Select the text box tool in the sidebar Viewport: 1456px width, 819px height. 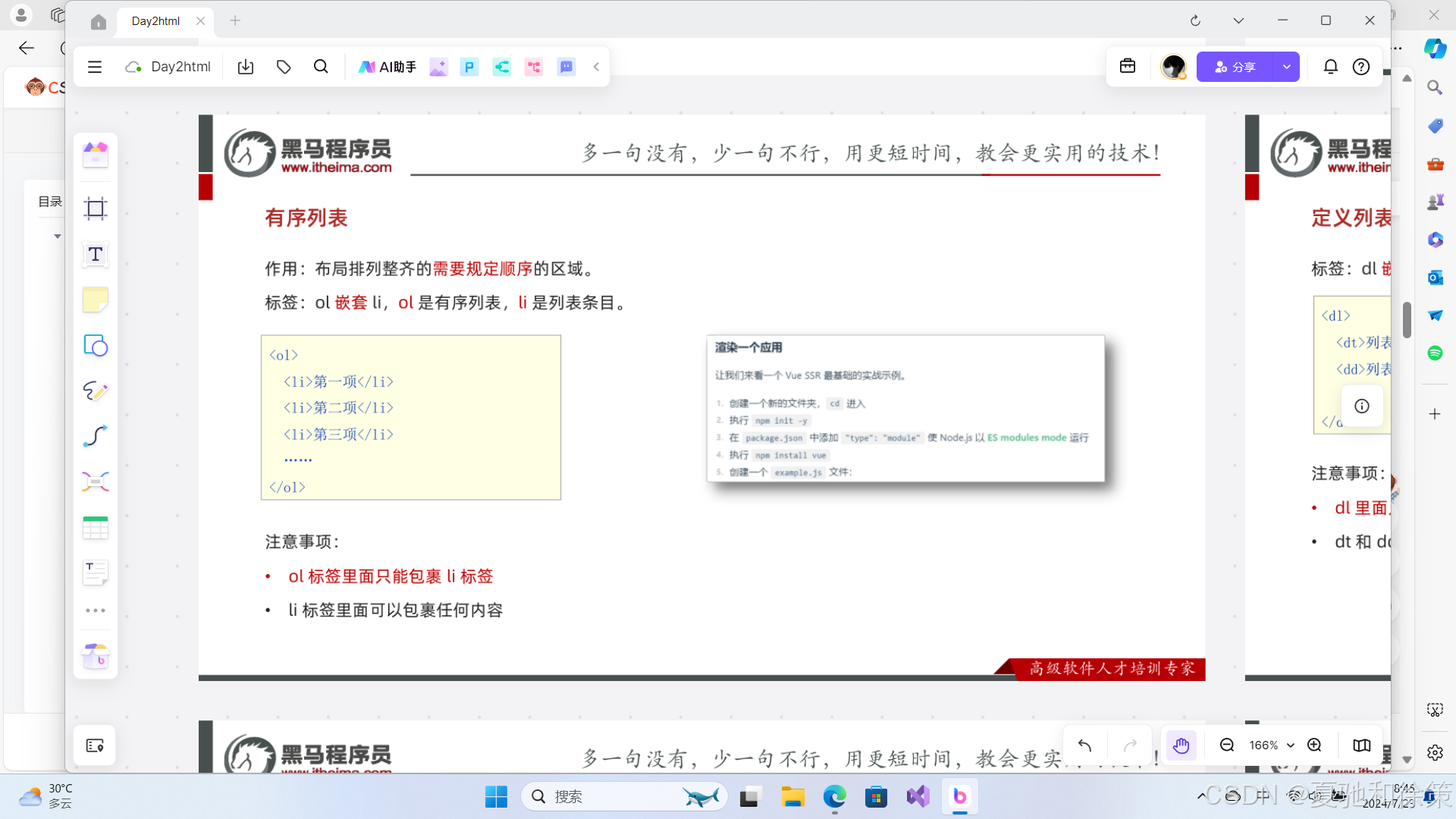pos(95,254)
